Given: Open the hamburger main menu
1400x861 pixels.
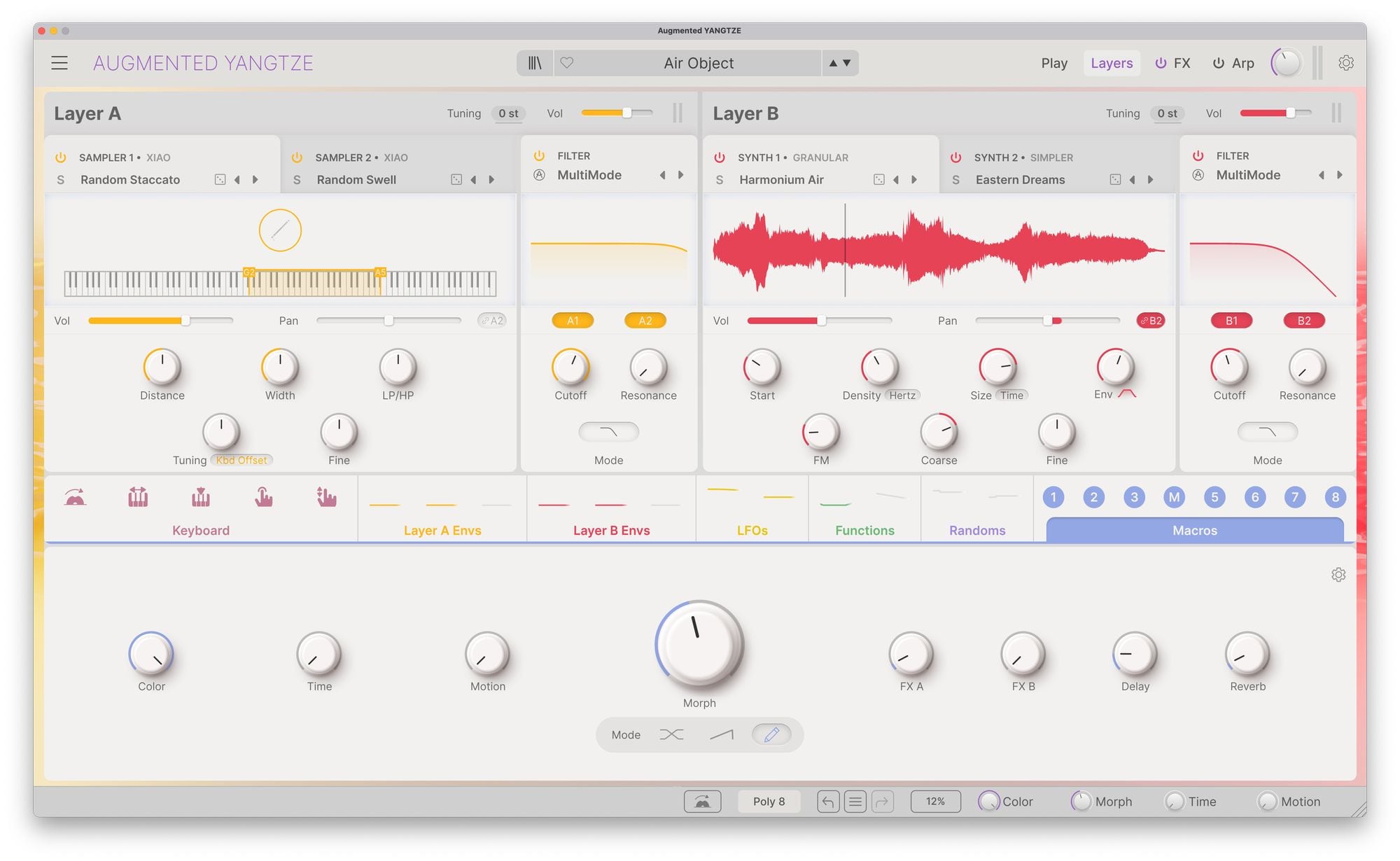Looking at the screenshot, I should (x=59, y=63).
